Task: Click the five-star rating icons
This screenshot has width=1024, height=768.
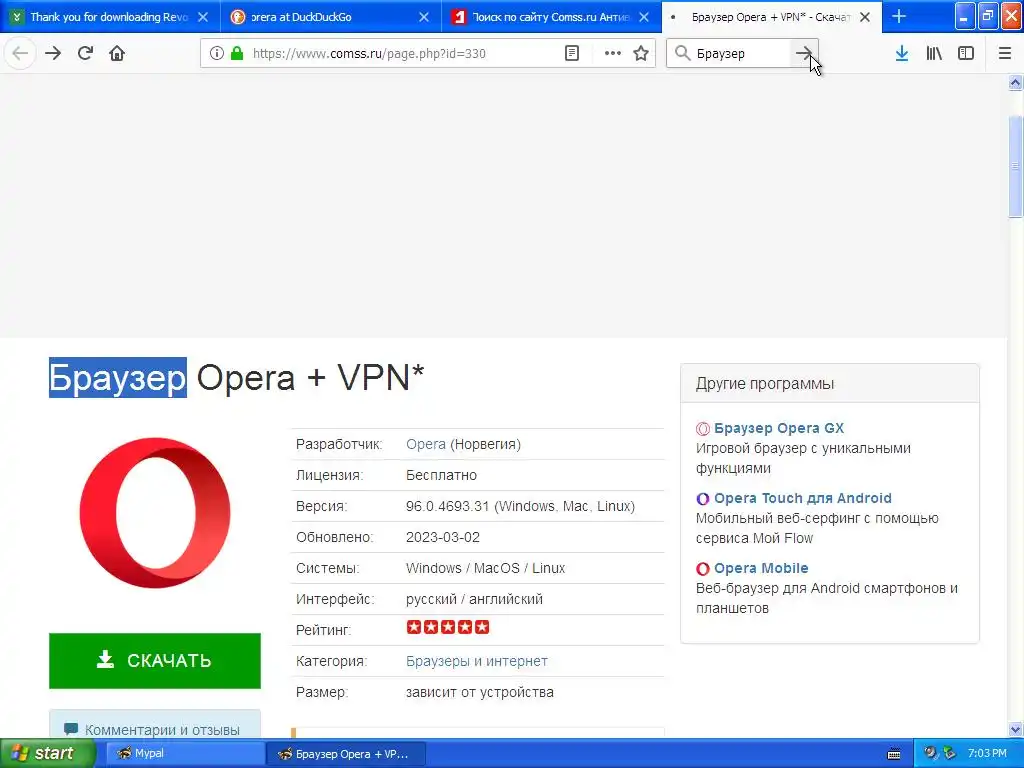Action: 447,628
